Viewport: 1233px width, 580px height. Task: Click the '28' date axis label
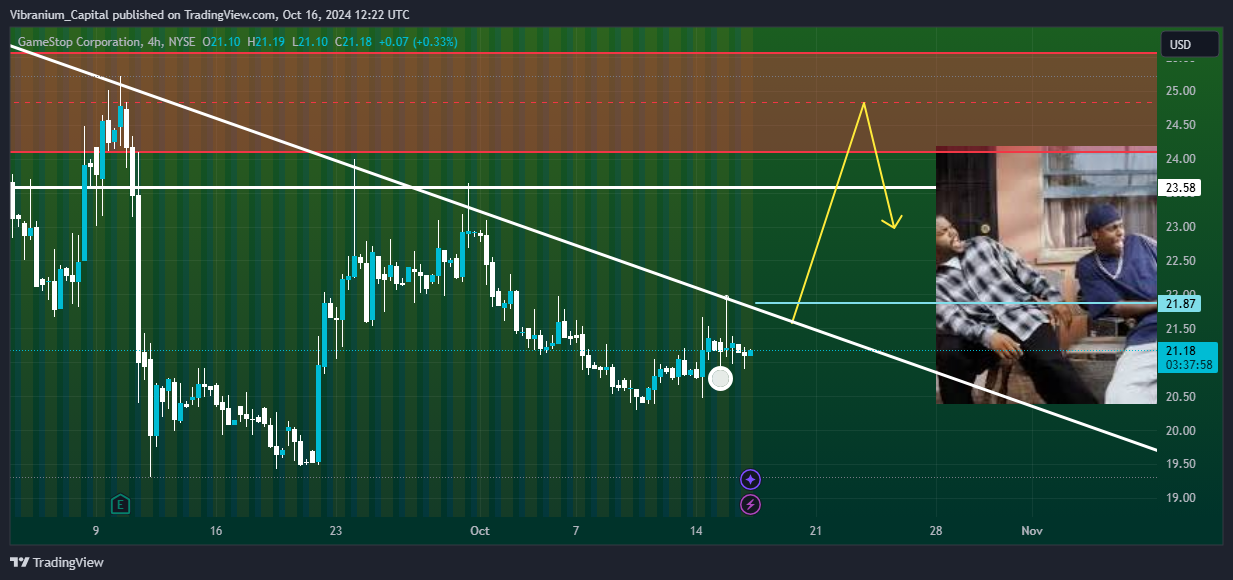pos(936,531)
